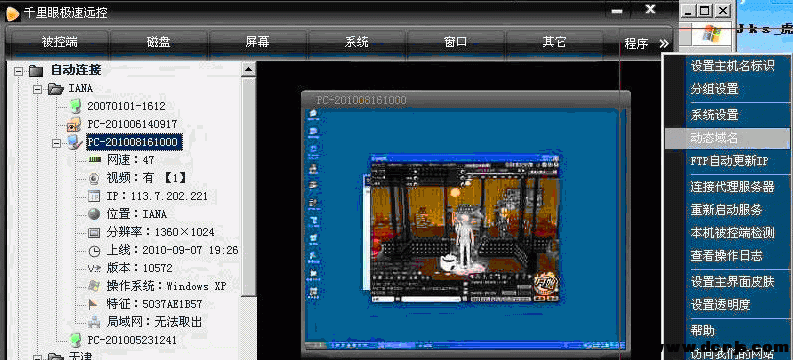Click the network icon beside 局域网：无法取出
This screenshot has height=360, width=793.
coord(95,322)
